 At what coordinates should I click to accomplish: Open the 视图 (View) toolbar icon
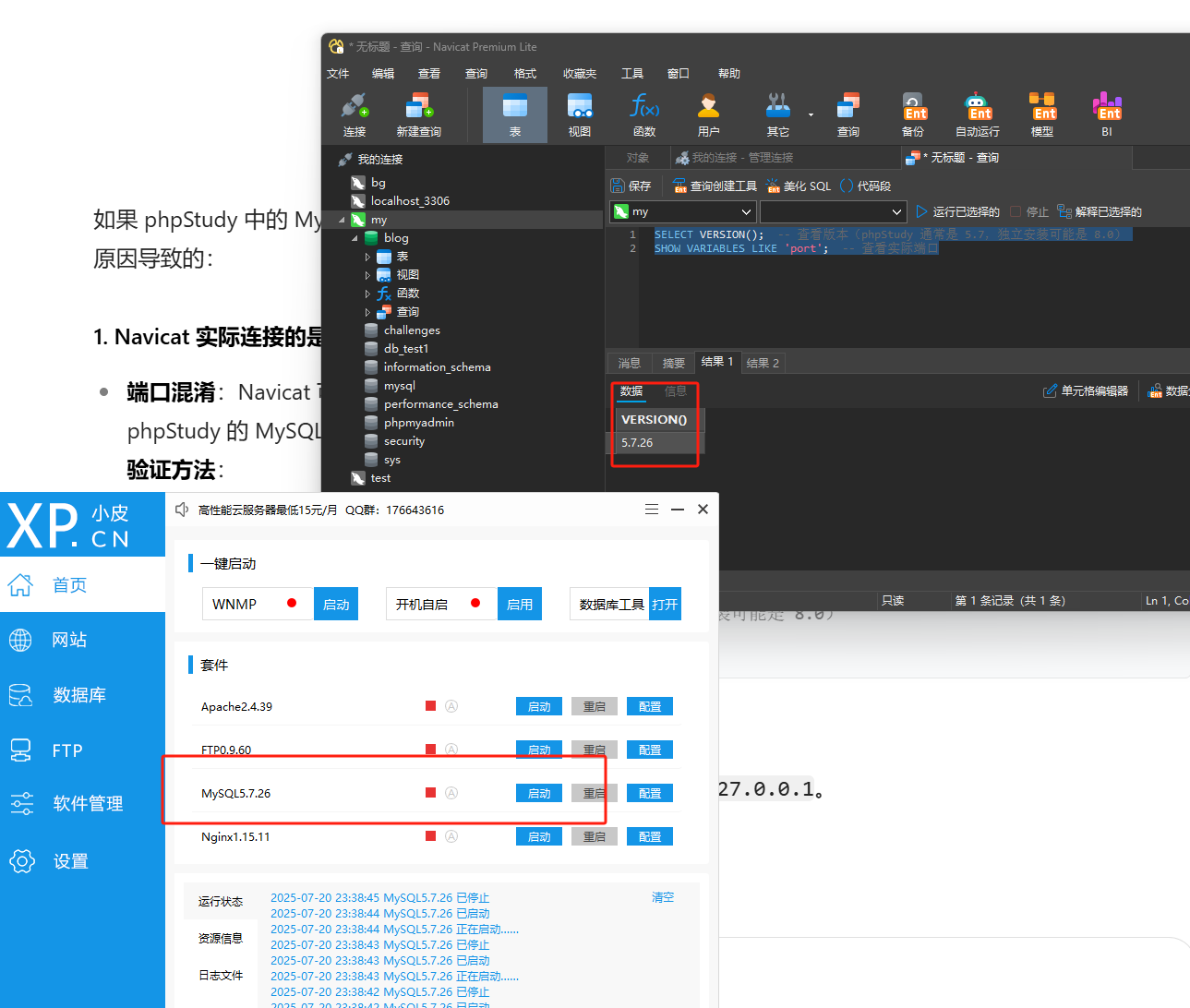[580, 114]
